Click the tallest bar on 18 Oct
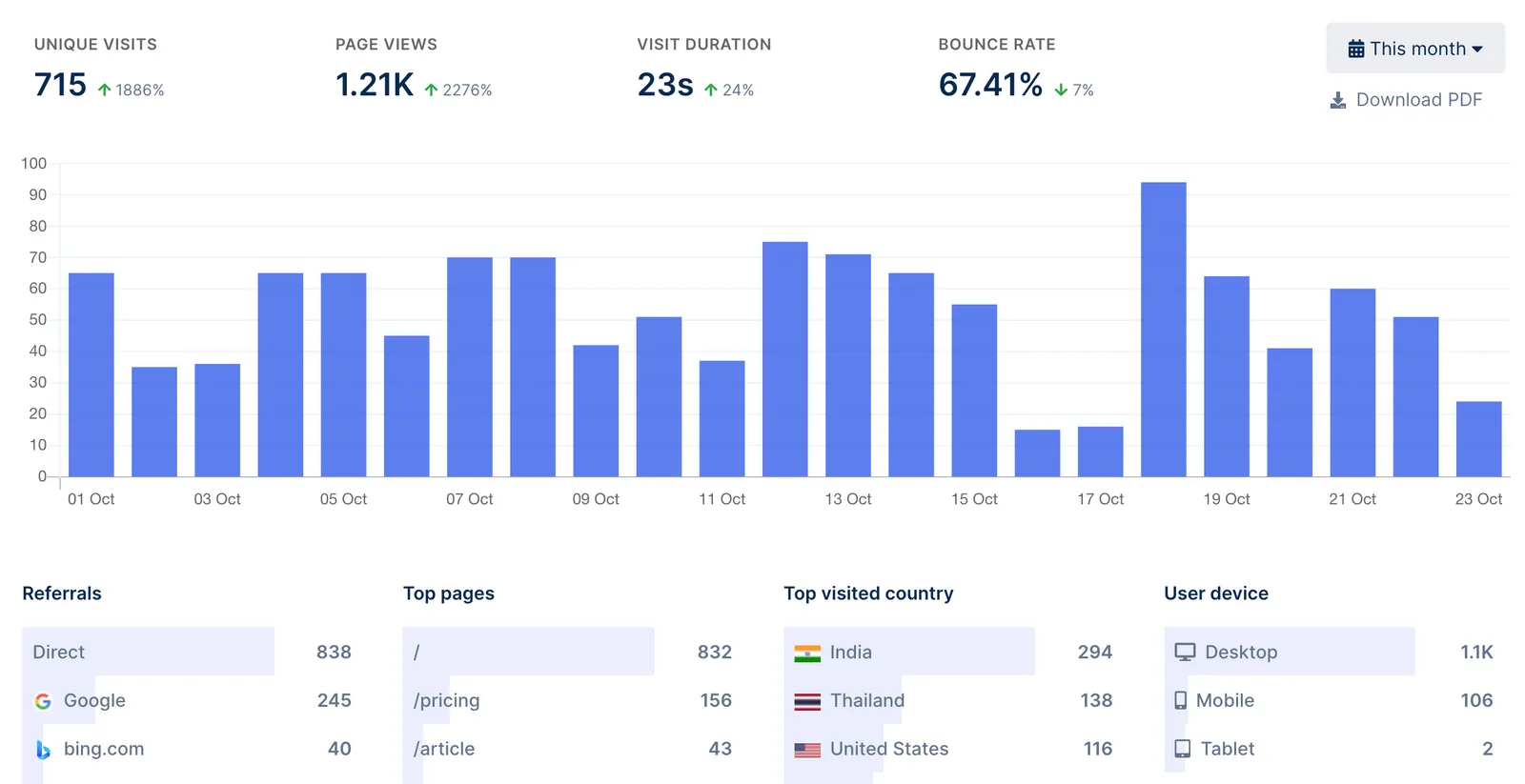The height and width of the screenshot is (784, 1525). (1163, 329)
